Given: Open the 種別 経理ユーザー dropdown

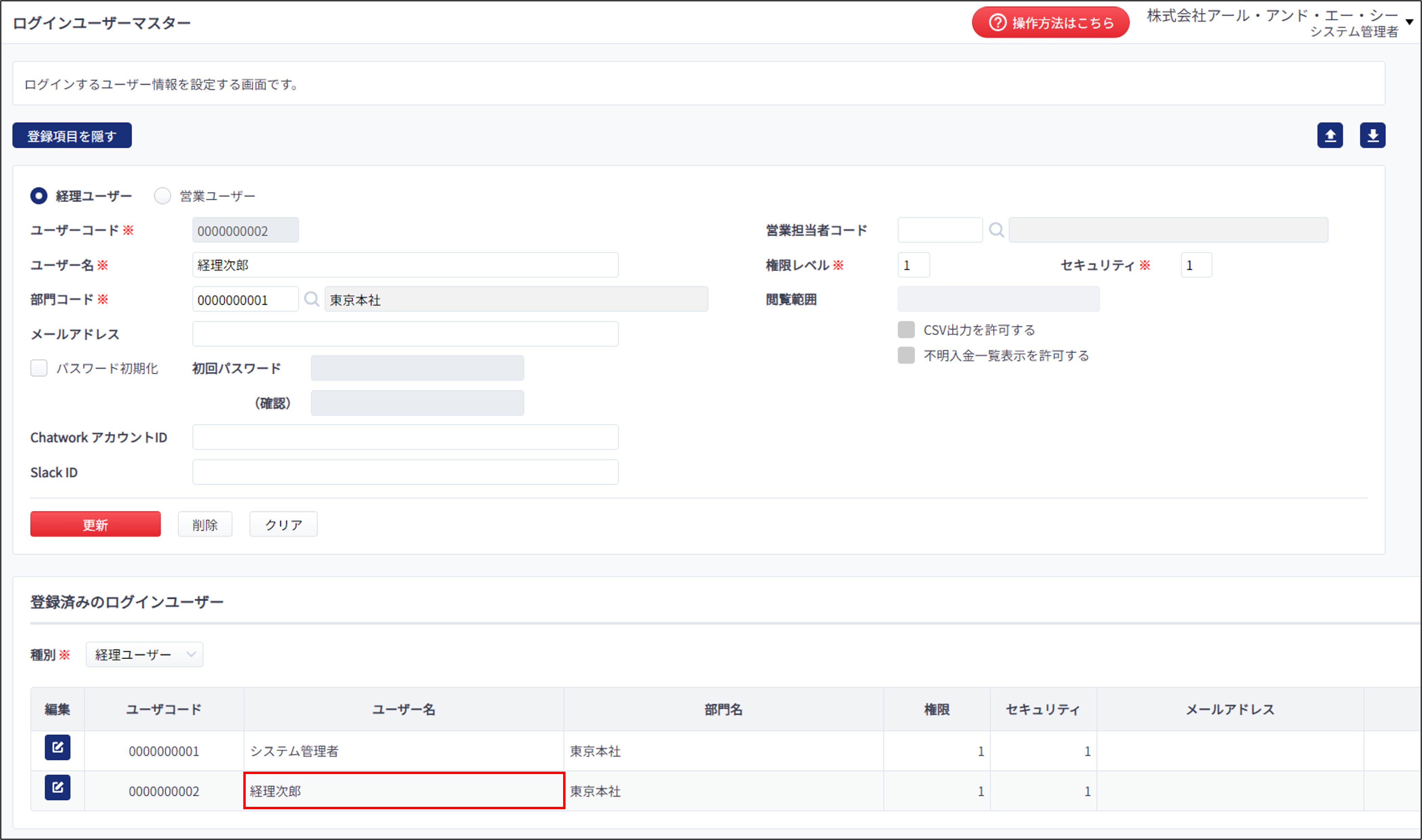Looking at the screenshot, I should click(x=145, y=654).
